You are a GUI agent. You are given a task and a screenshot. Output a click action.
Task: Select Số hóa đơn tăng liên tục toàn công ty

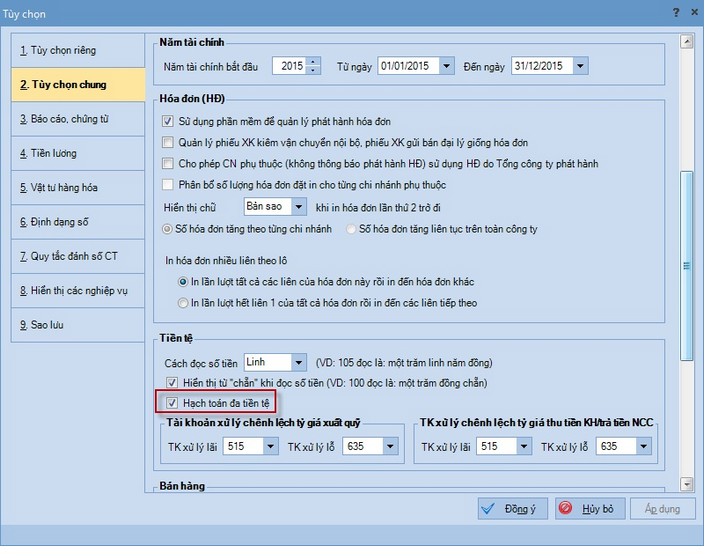[351, 229]
